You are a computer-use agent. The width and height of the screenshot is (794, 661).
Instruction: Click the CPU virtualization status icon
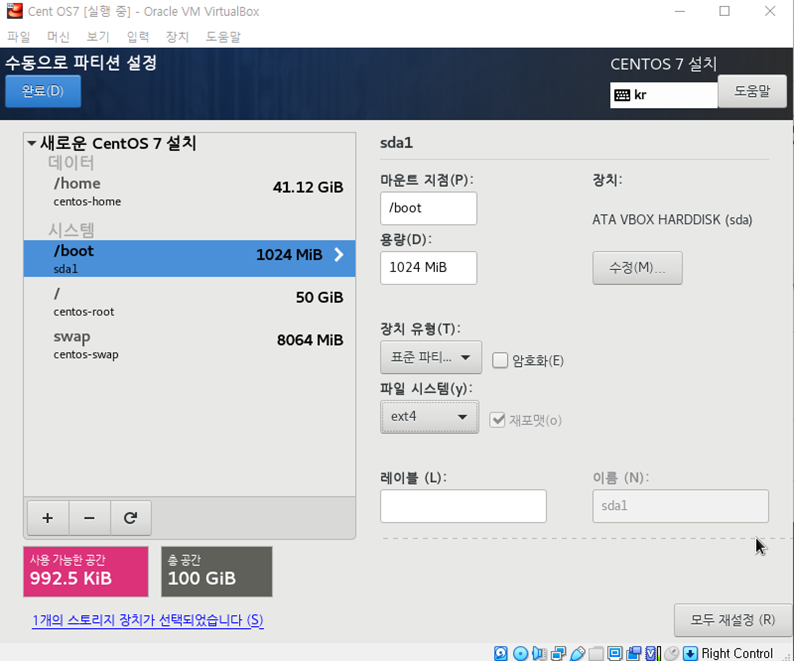click(x=652, y=653)
